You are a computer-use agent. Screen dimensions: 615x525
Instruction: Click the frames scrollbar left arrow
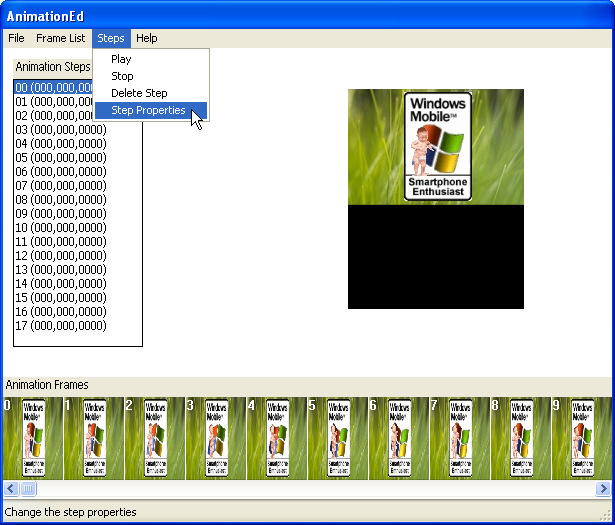tap(11, 489)
